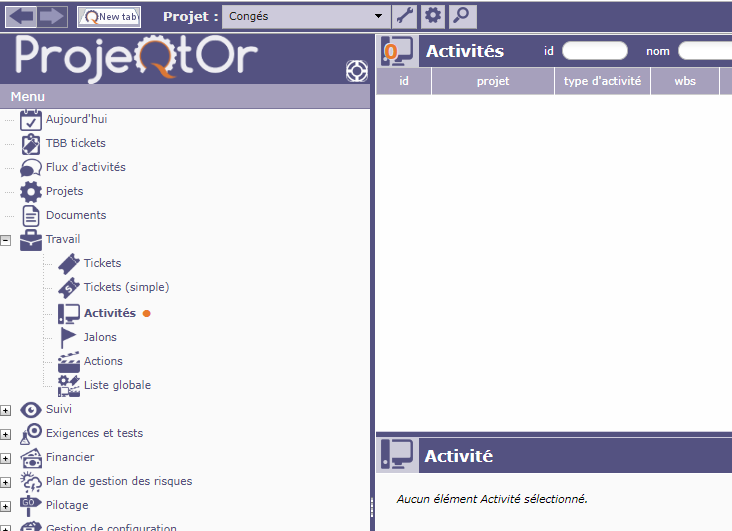Click the Liste globale icon

69,386
